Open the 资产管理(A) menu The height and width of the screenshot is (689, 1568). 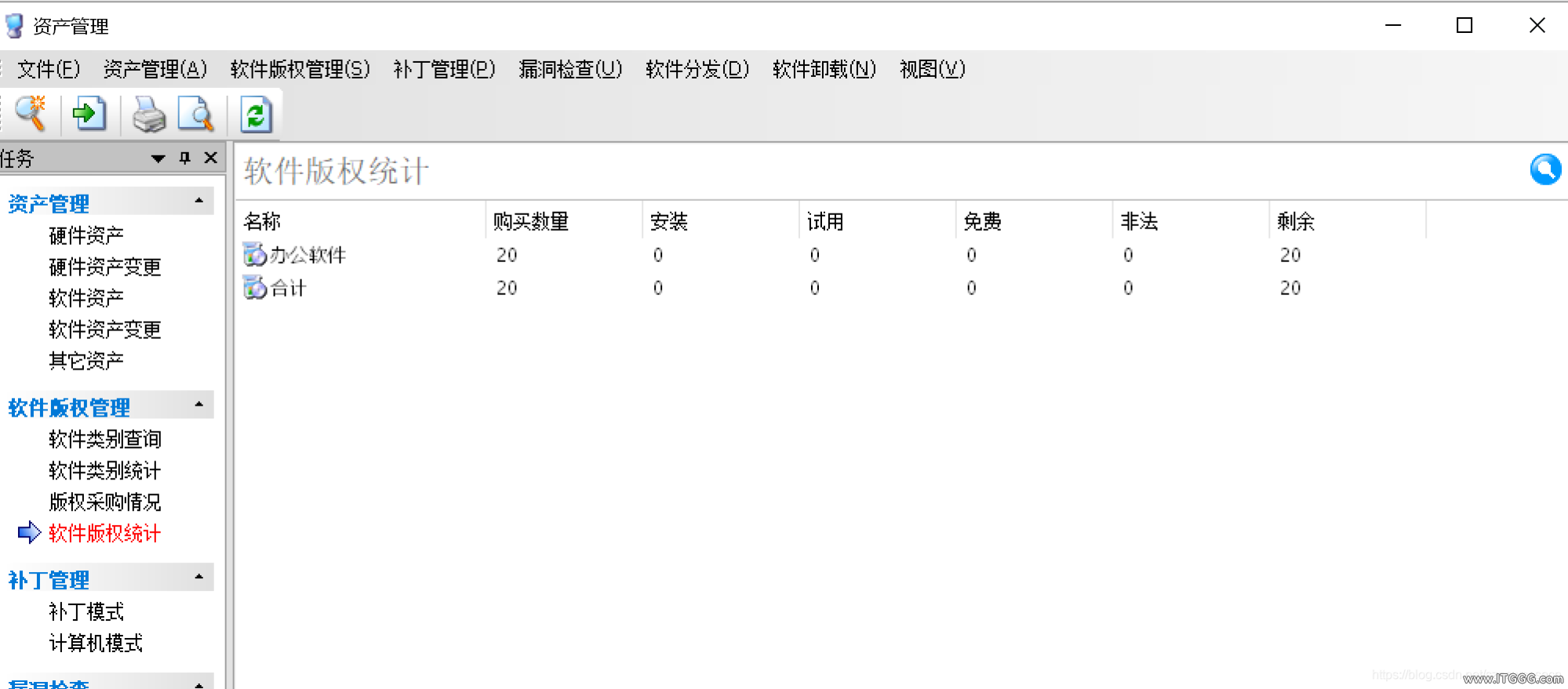tap(155, 70)
